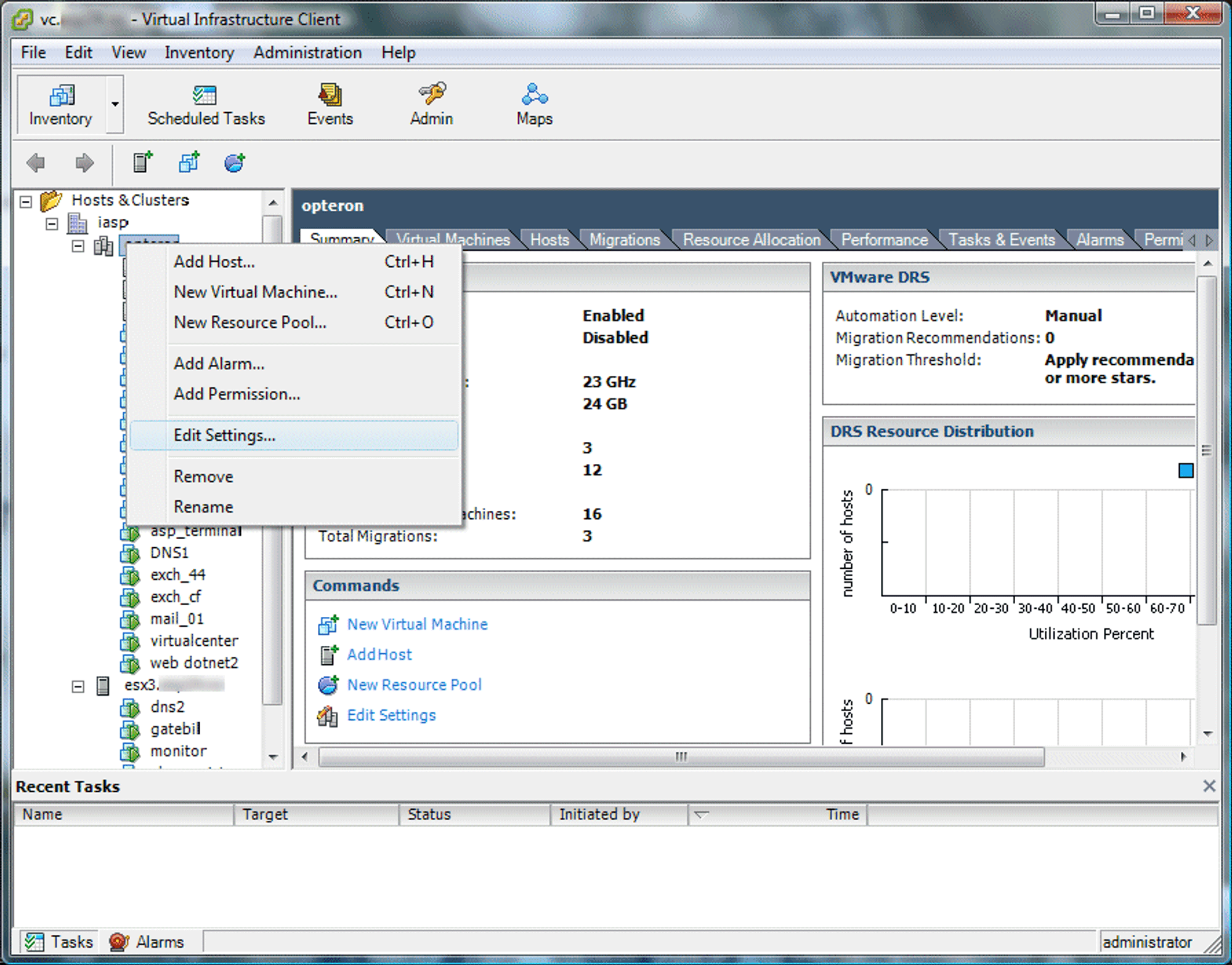1232x965 pixels.
Task: Collapse the Hosts & Clusters tree node
Action: [26, 202]
